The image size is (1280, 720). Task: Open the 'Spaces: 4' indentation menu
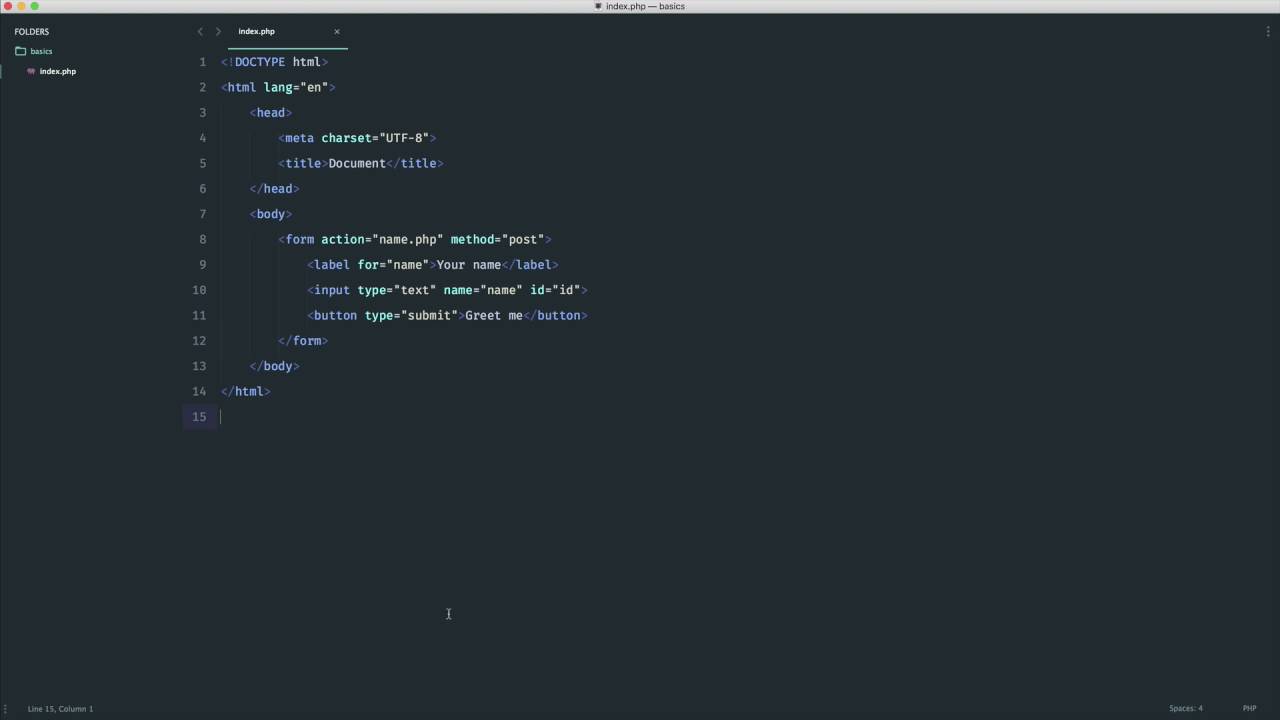tap(1186, 709)
